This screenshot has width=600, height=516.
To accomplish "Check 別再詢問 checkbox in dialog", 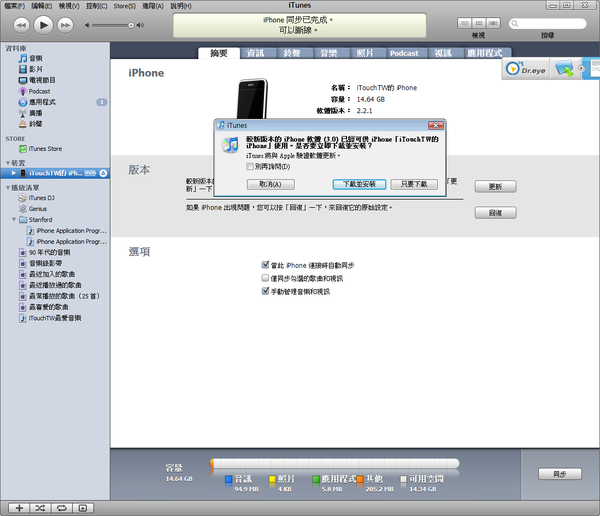I will pos(250,167).
